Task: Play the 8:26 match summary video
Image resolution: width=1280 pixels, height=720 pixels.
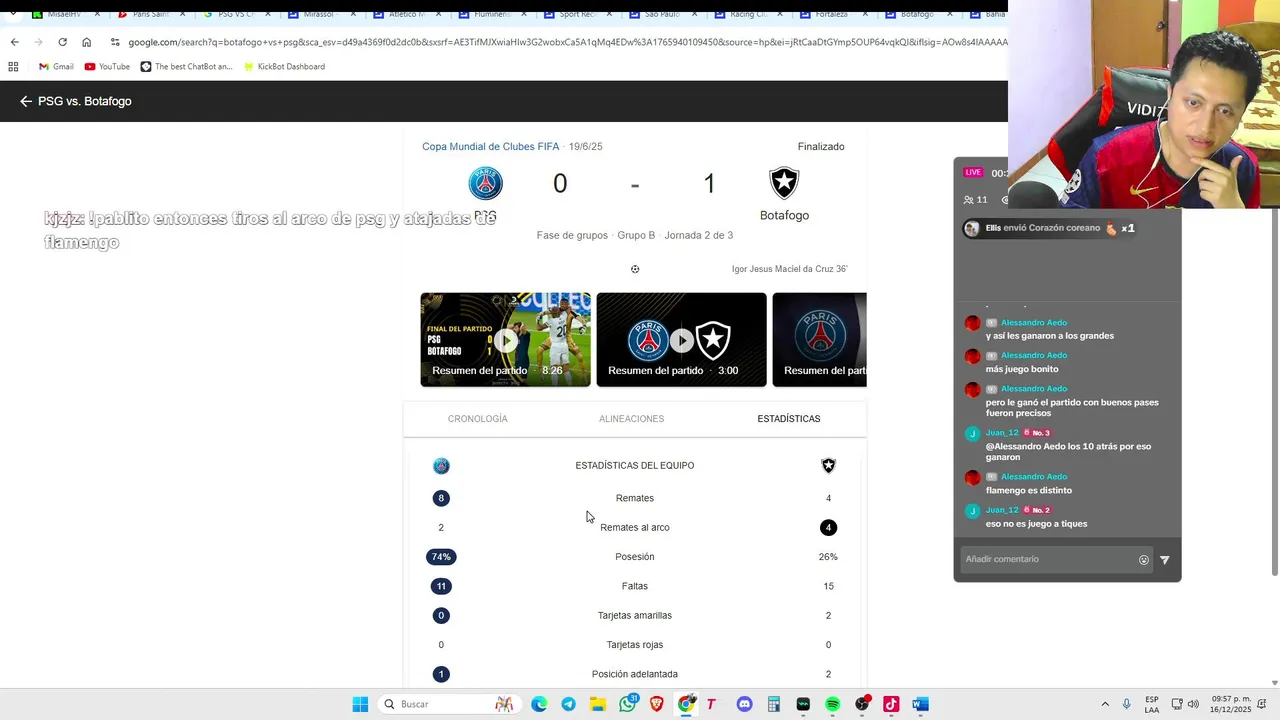Action: 505,340
